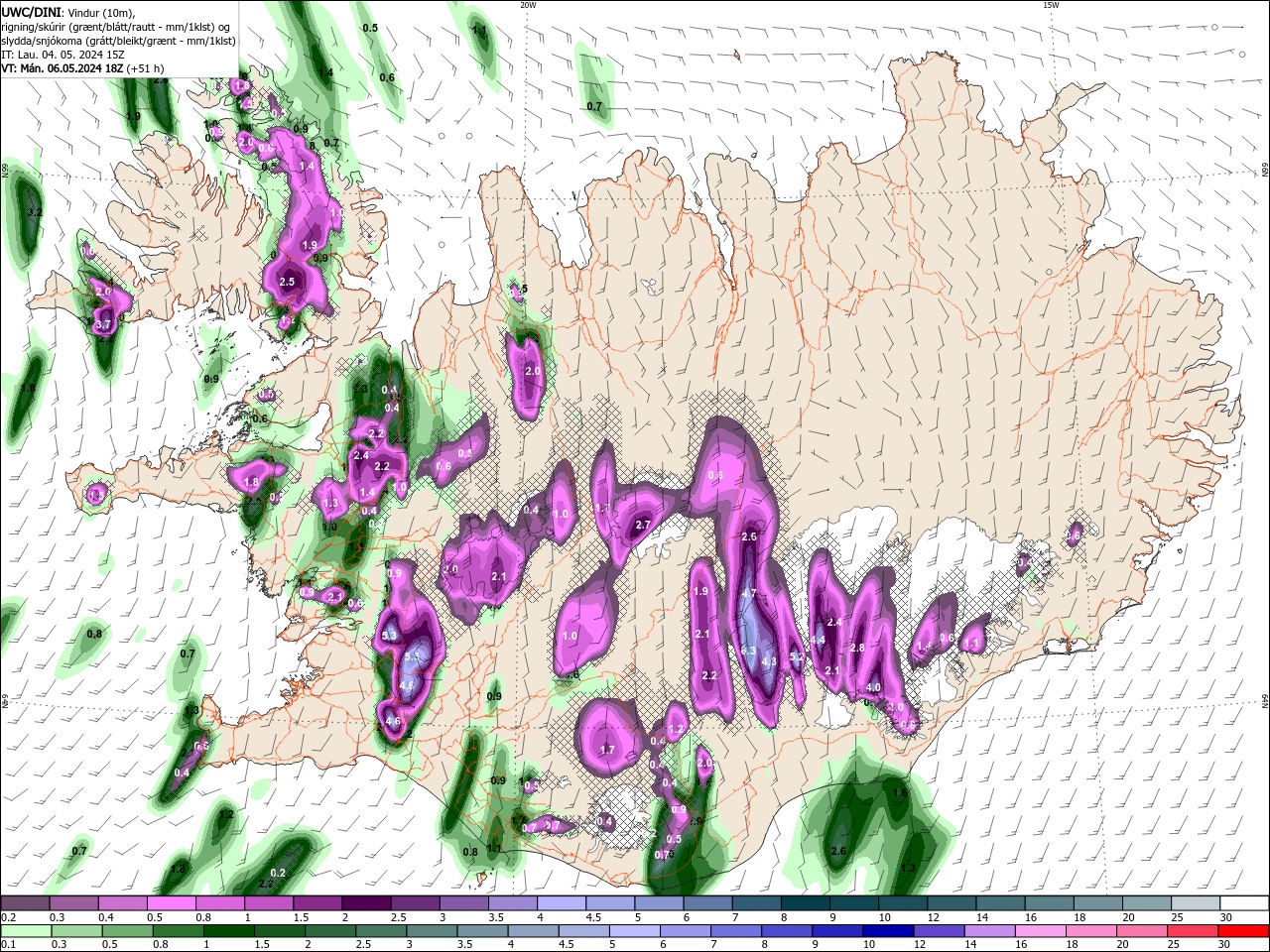Click the 2.7 value in the central highland snow patch
Image resolution: width=1270 pixels, height=952 pixels.
[643, 525]
